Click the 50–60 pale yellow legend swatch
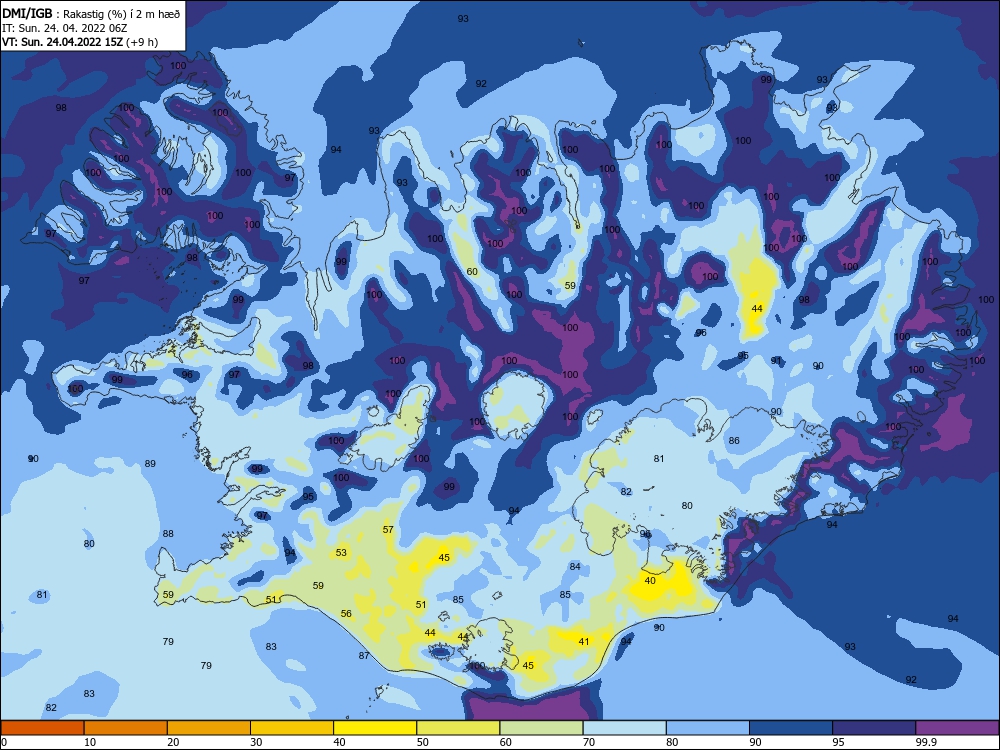1000x750 pixels. coord(458,728)
